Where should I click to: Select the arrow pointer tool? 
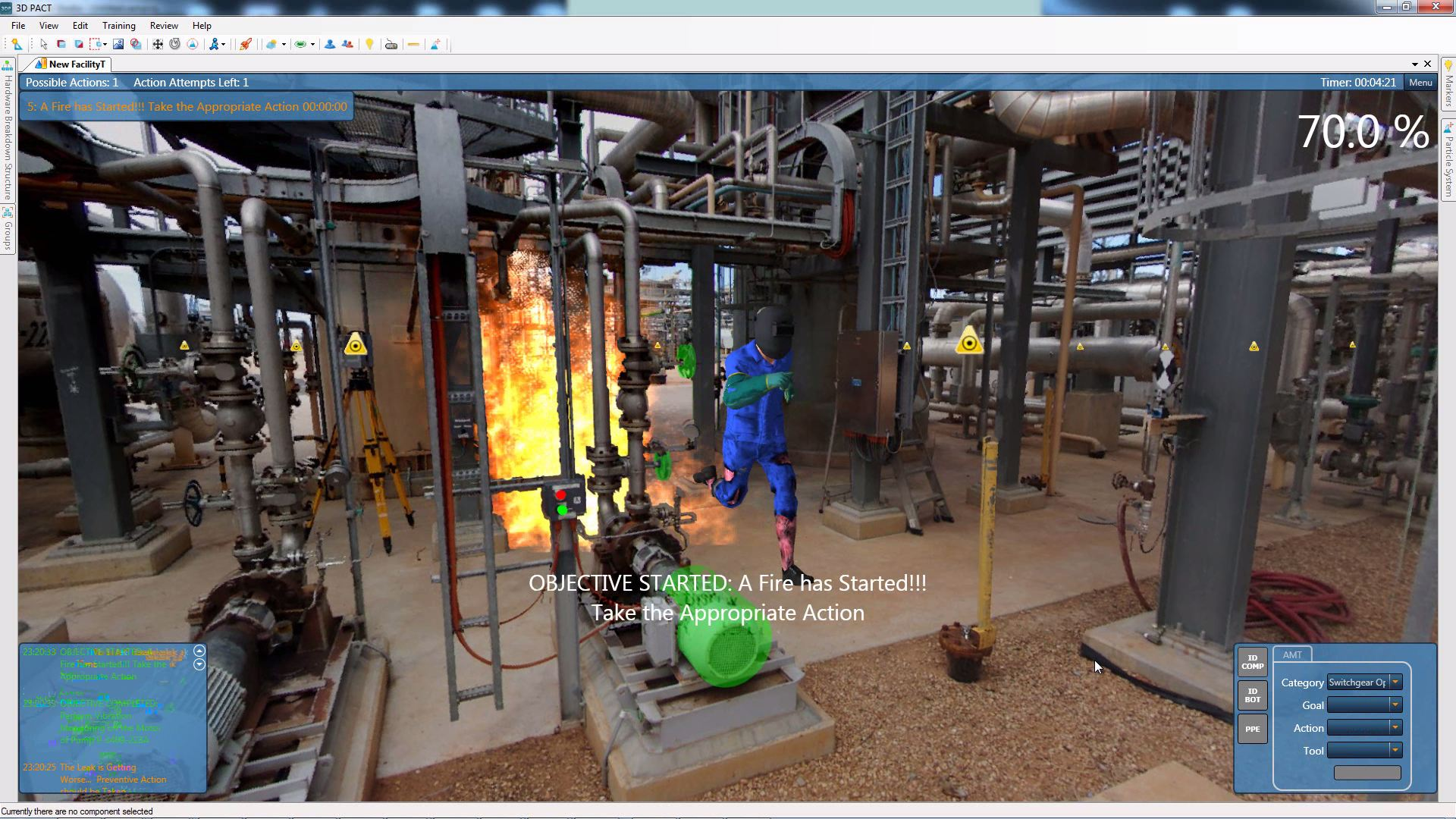click(43, 45)
